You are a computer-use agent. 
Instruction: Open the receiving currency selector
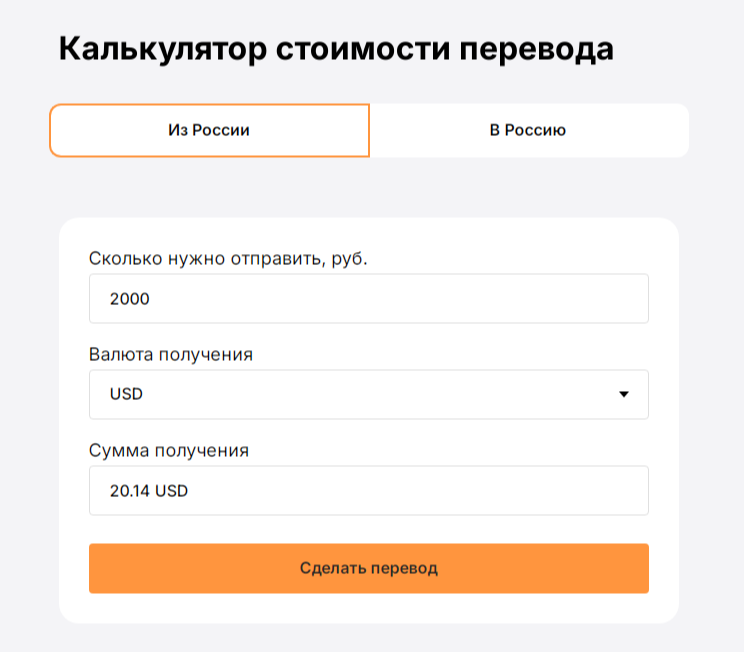pos(368,394)
